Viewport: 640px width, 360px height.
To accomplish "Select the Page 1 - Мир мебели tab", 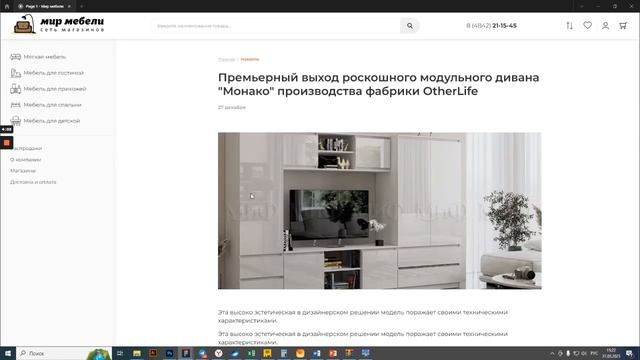I will pos(44,6).
